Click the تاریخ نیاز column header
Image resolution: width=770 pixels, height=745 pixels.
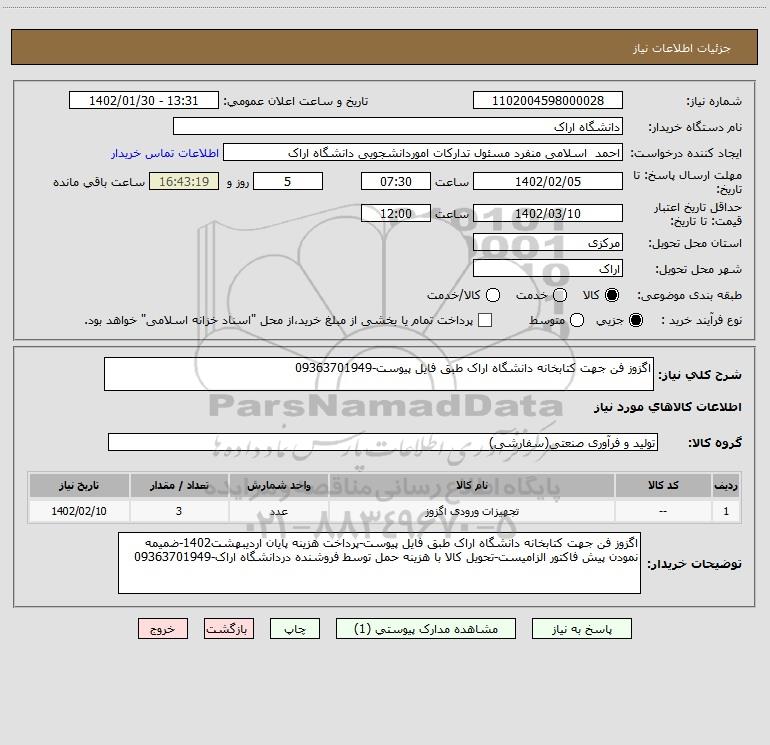[79, 485]
